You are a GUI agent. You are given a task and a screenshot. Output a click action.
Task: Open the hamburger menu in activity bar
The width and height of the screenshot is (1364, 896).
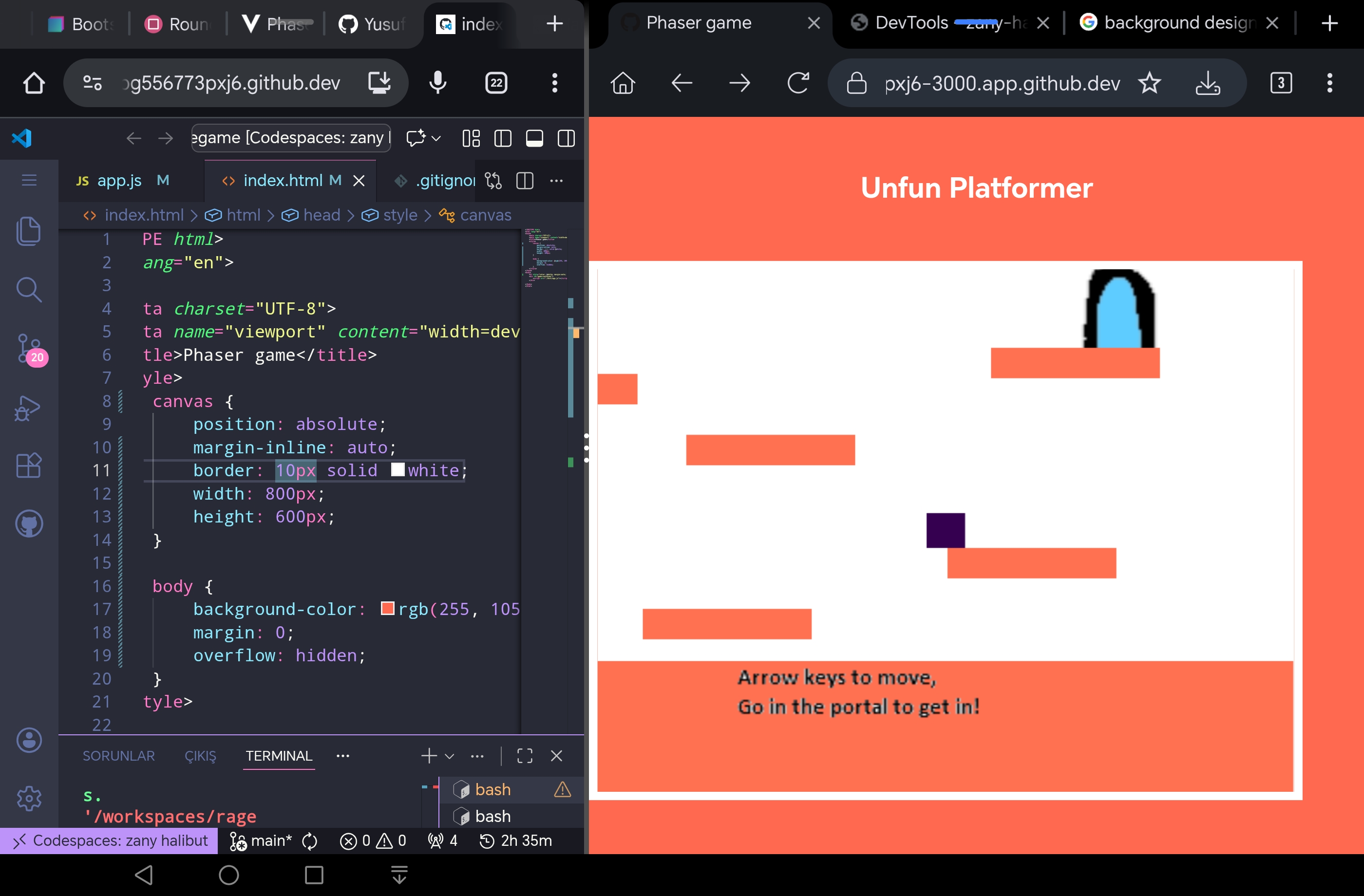click(29, 181)
